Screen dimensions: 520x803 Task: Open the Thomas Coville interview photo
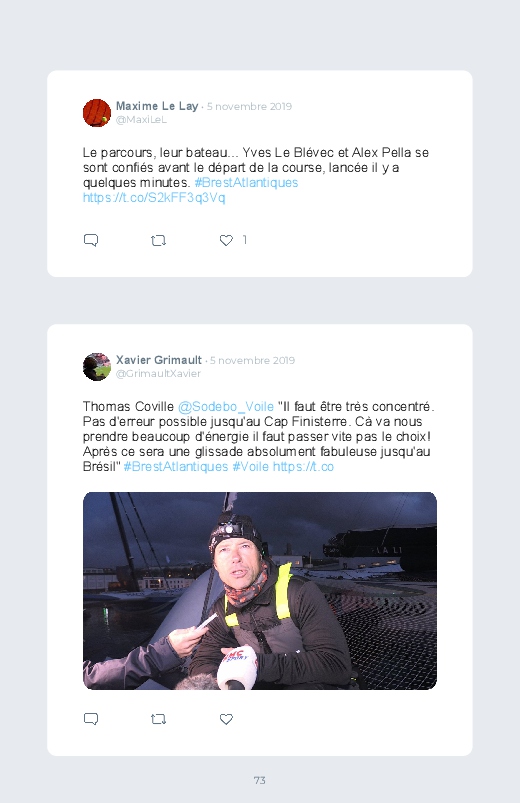pos(260,590)
